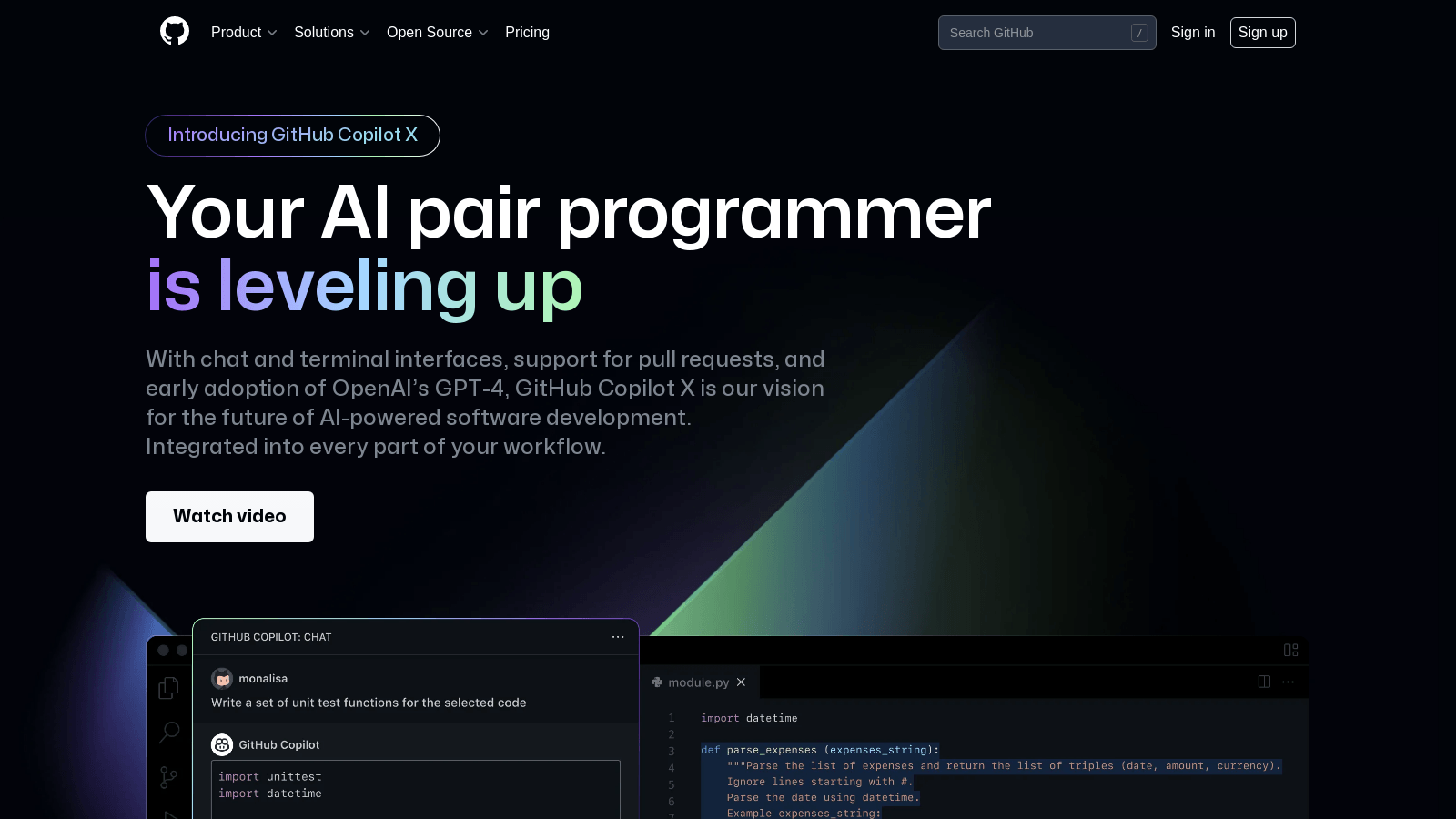Click the Source Control branch icon in sidebar

[x=168, y=777]
